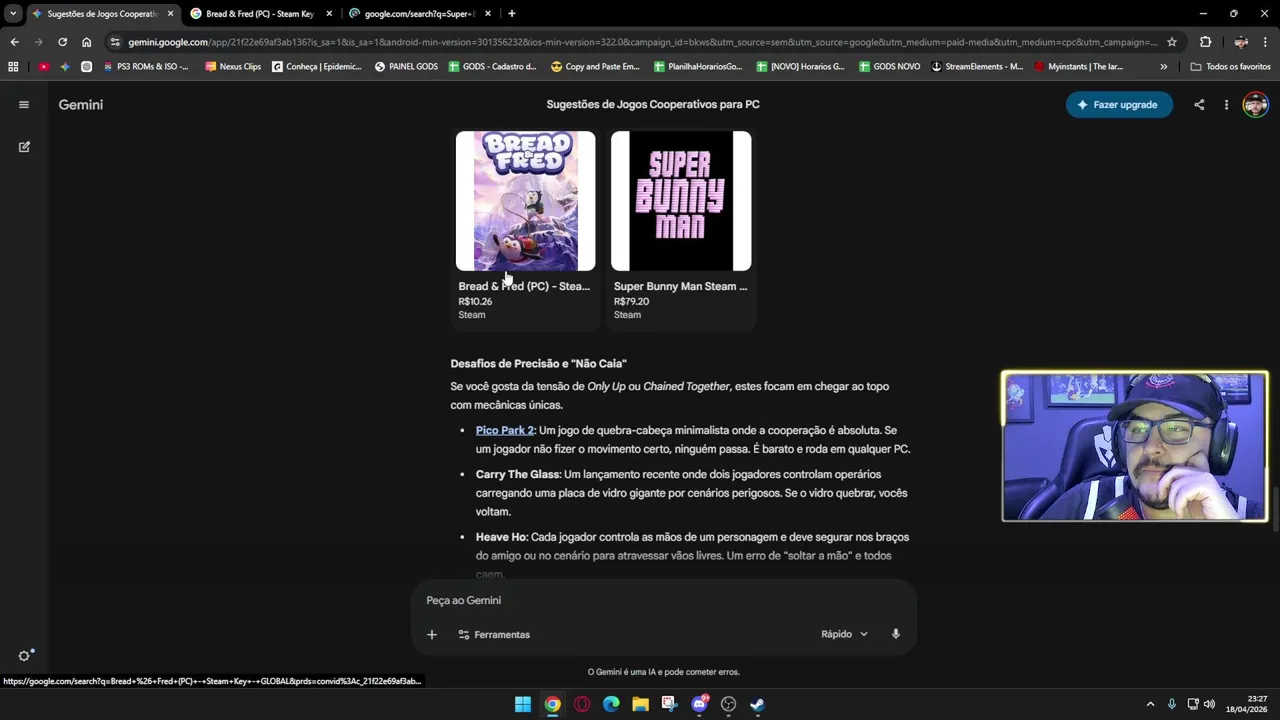Open the three-dot conversation options menu
This screenshot has width=1280, height=720.
pyautogui.click(x=1226, y=104)
